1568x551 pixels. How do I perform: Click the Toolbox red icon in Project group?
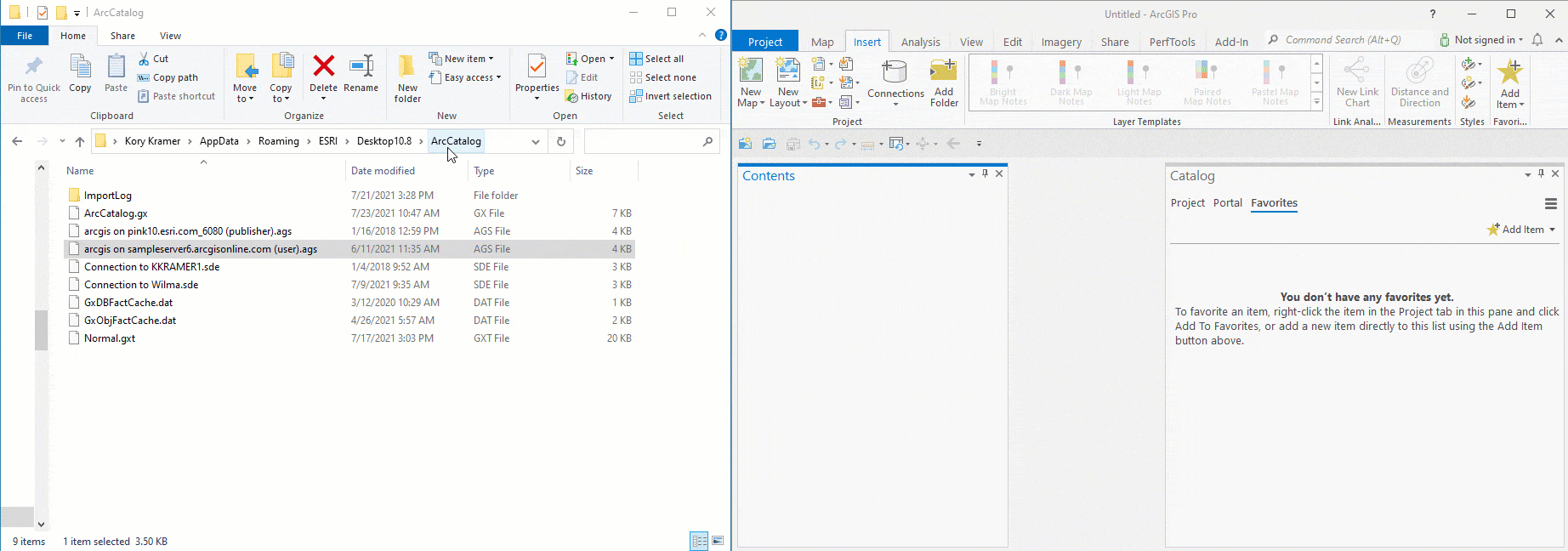tap(818, 102)
